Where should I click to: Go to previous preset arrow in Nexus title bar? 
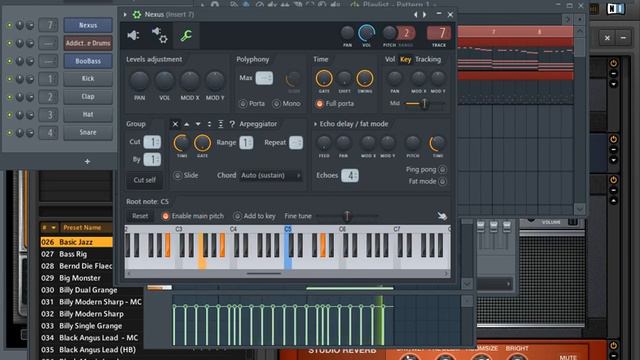[x=416, y=15]
